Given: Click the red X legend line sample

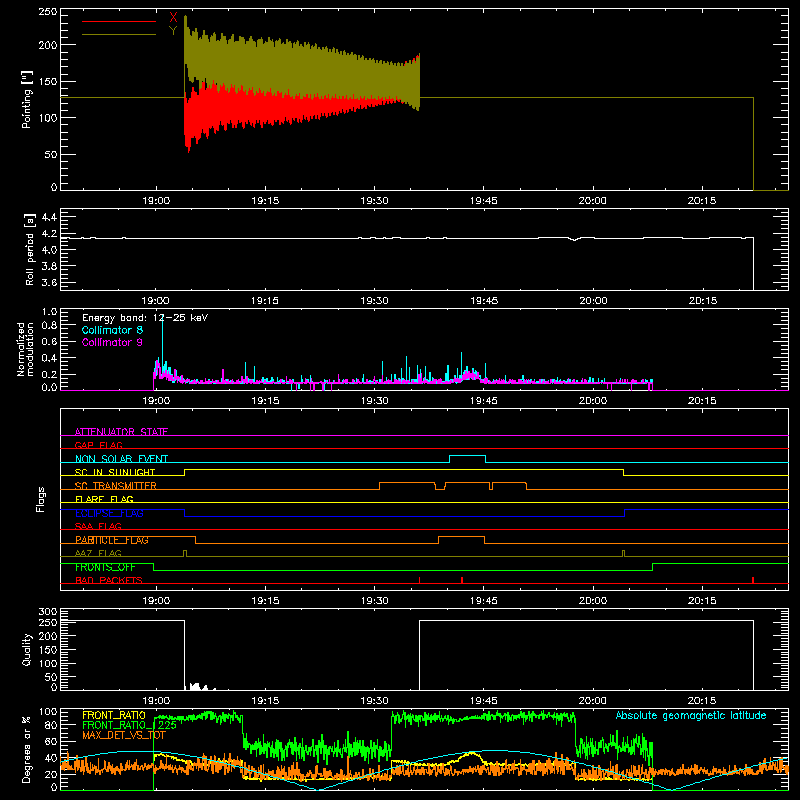Looking at the screenshot, I should point(119,21).
